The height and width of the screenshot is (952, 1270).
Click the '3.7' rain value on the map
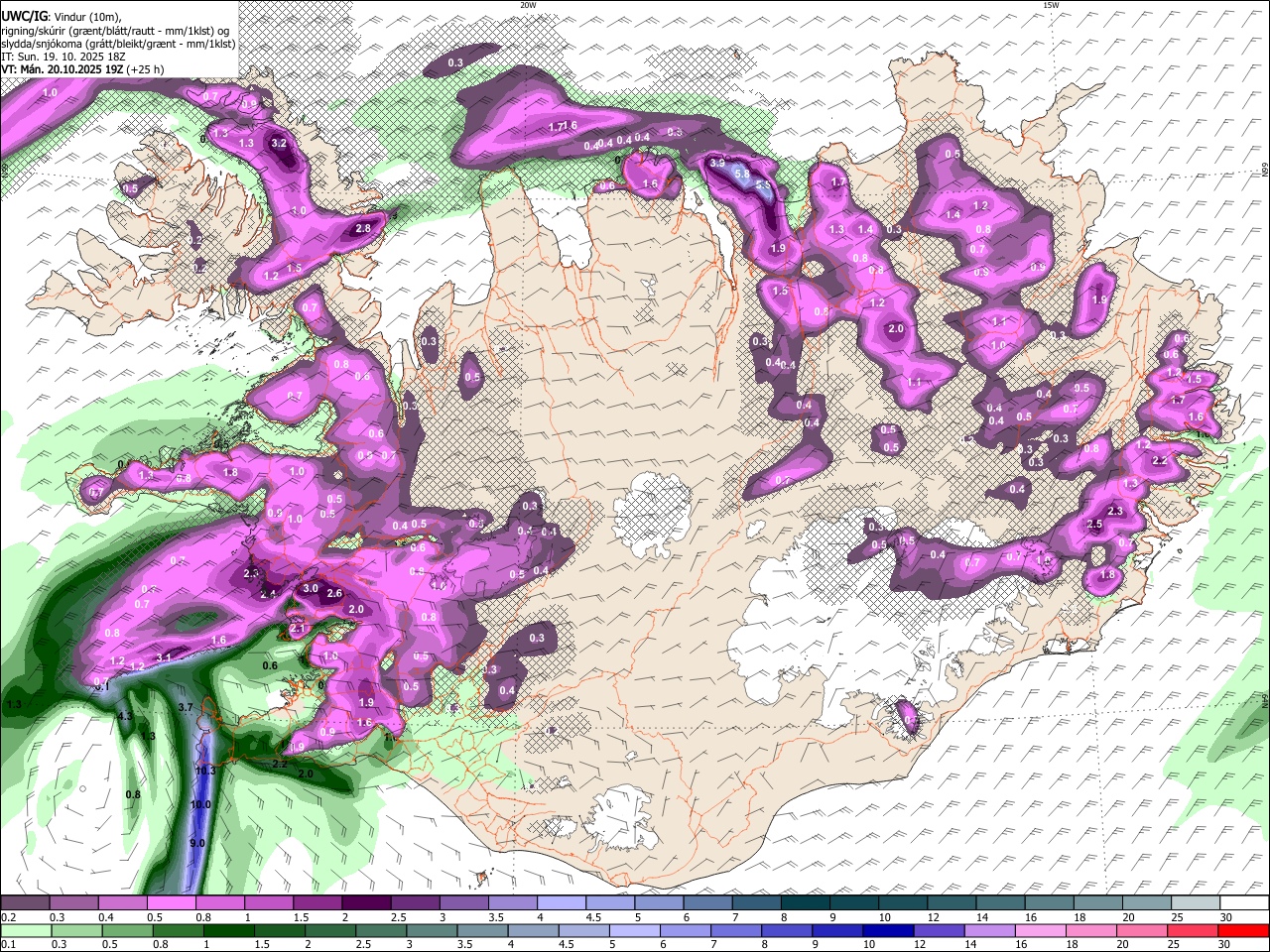pos(185,707)
